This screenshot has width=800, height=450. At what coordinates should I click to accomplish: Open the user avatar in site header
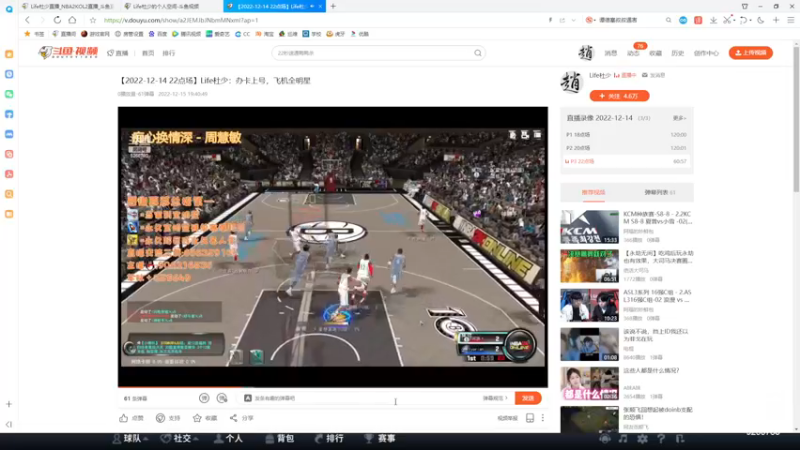click(586, 53)
